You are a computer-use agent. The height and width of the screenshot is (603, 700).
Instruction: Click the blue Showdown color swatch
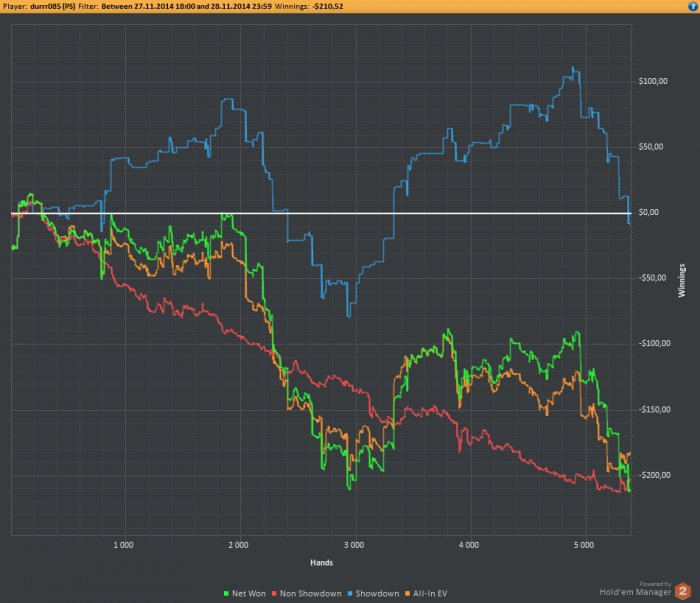(350, 594)
